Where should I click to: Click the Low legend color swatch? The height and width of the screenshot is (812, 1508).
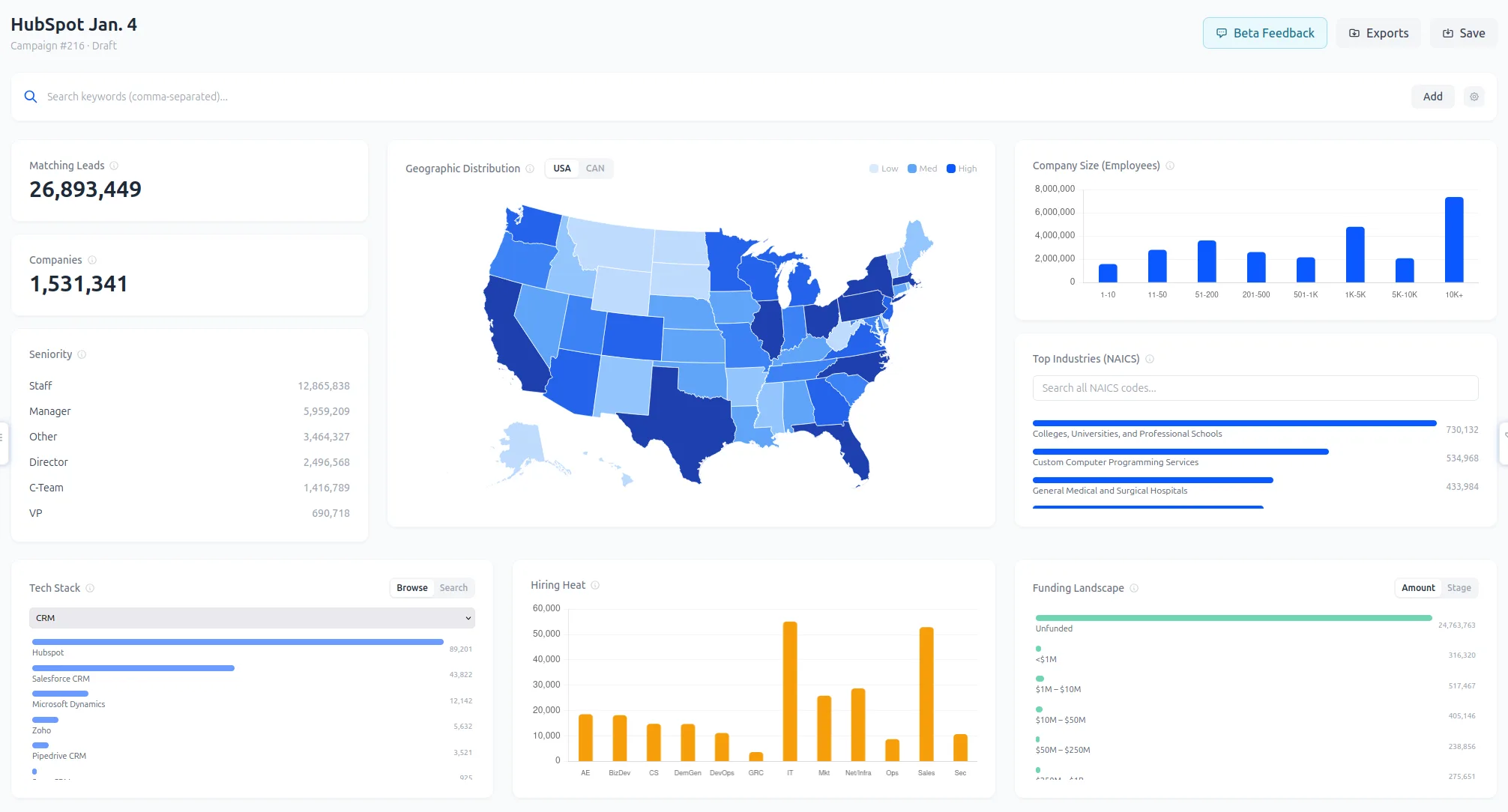pos(874,169)
